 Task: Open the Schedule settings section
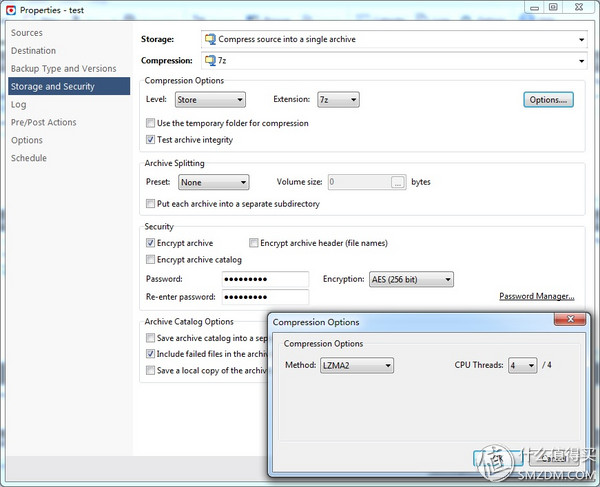[x=29, y=158]
